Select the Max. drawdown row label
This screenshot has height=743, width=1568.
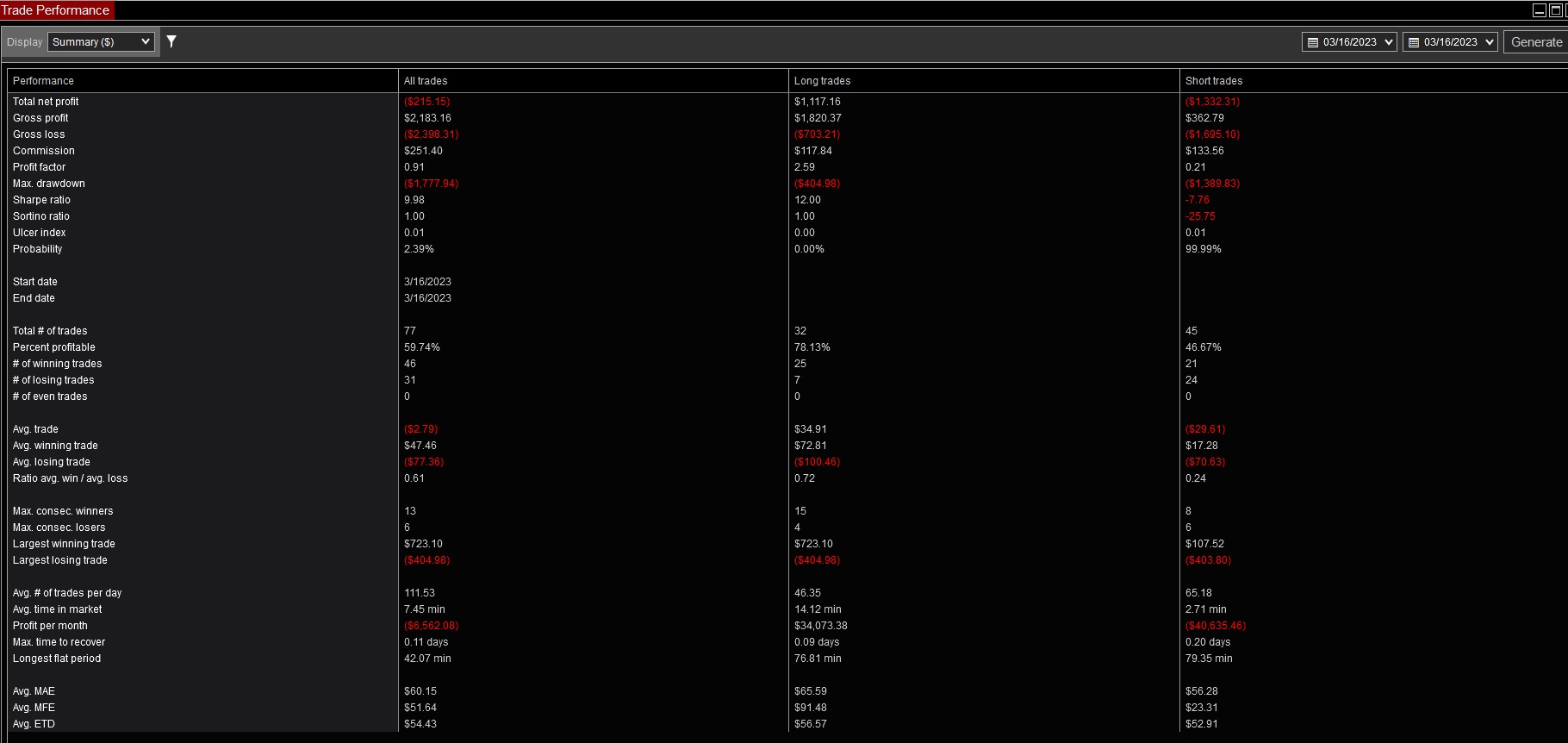pos(49,184)
